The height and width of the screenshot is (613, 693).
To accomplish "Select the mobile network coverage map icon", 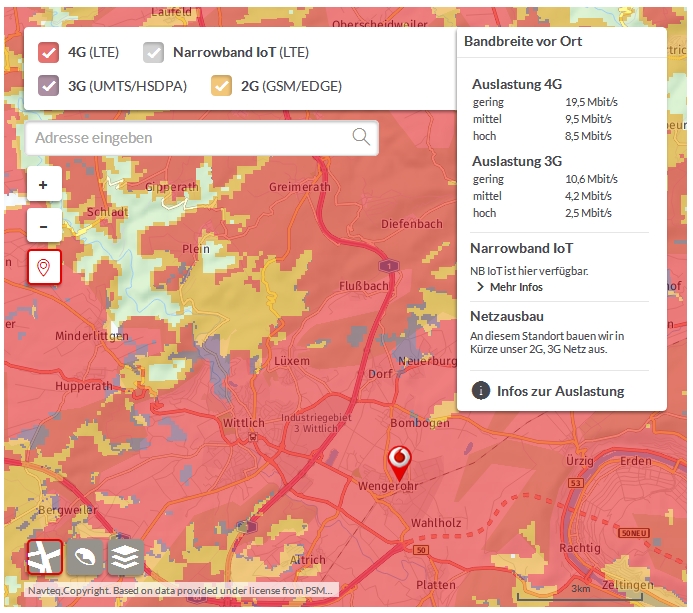I will pyautogui.click(x=44, y=557).
